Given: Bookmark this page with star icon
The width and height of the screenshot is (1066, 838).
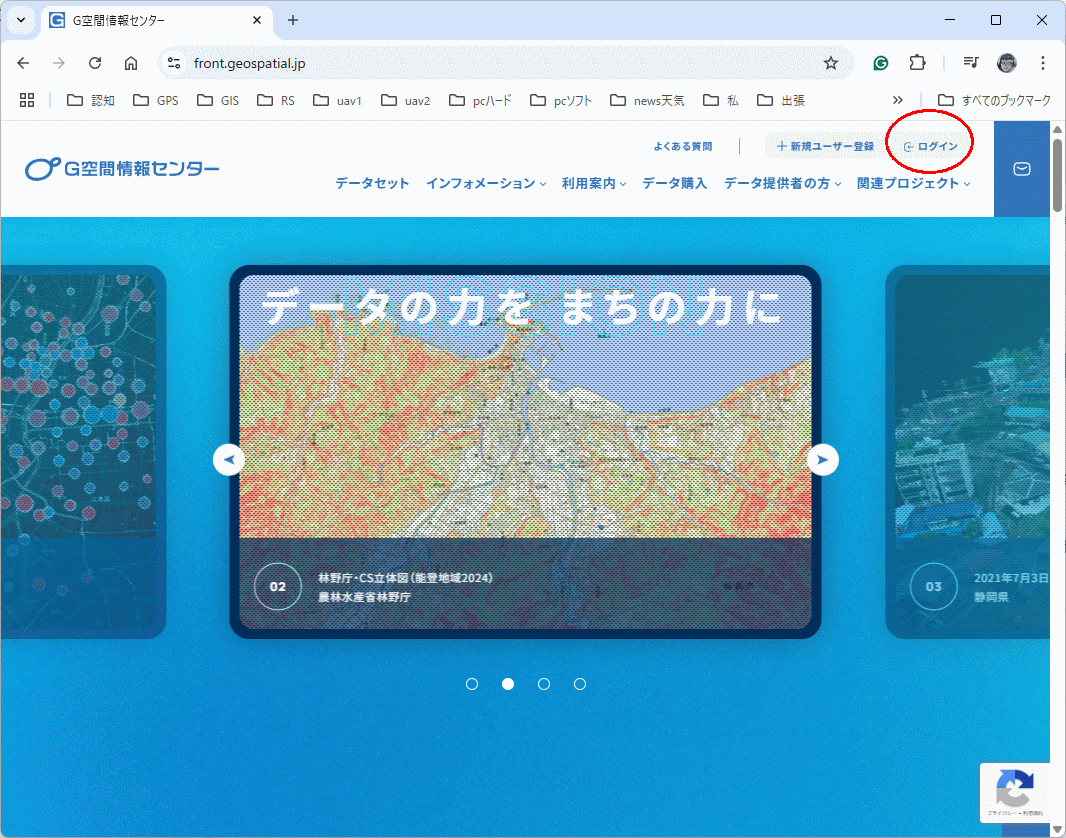Looking at the screenshot, I should (830, 63).
